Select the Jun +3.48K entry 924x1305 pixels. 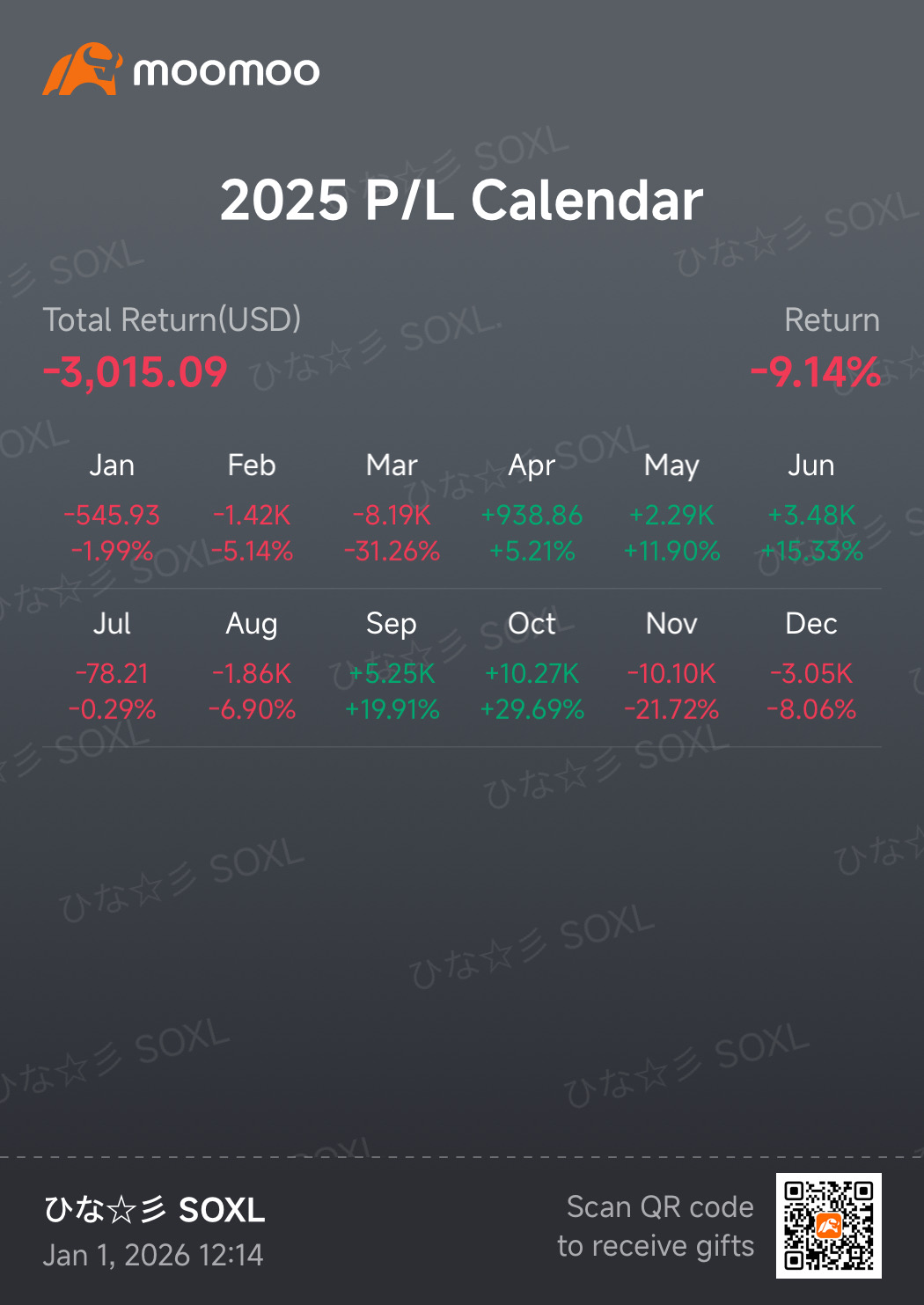point(811,515)
